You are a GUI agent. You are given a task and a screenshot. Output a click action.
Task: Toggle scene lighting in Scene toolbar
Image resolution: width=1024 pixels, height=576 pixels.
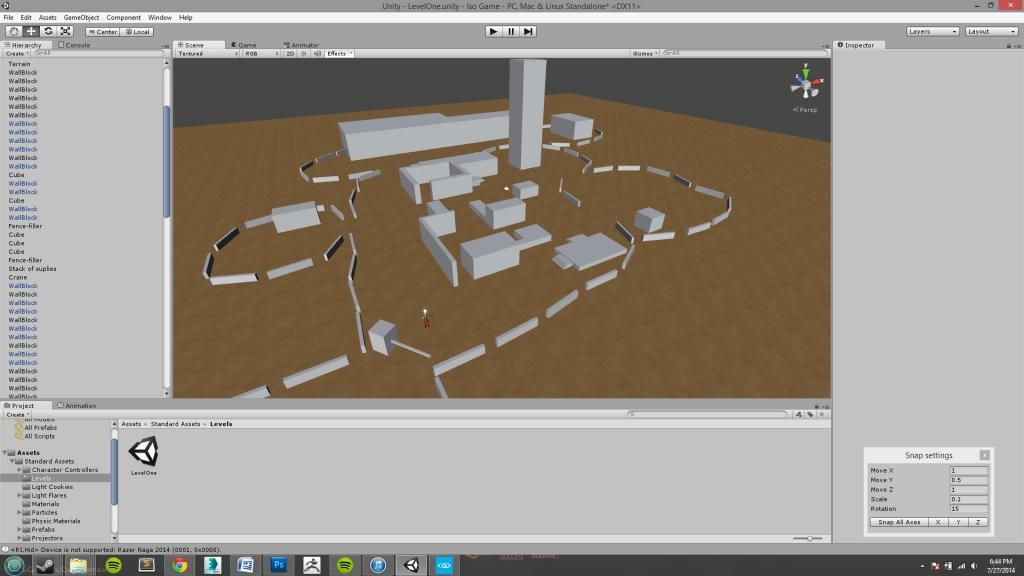pos(303,53)
